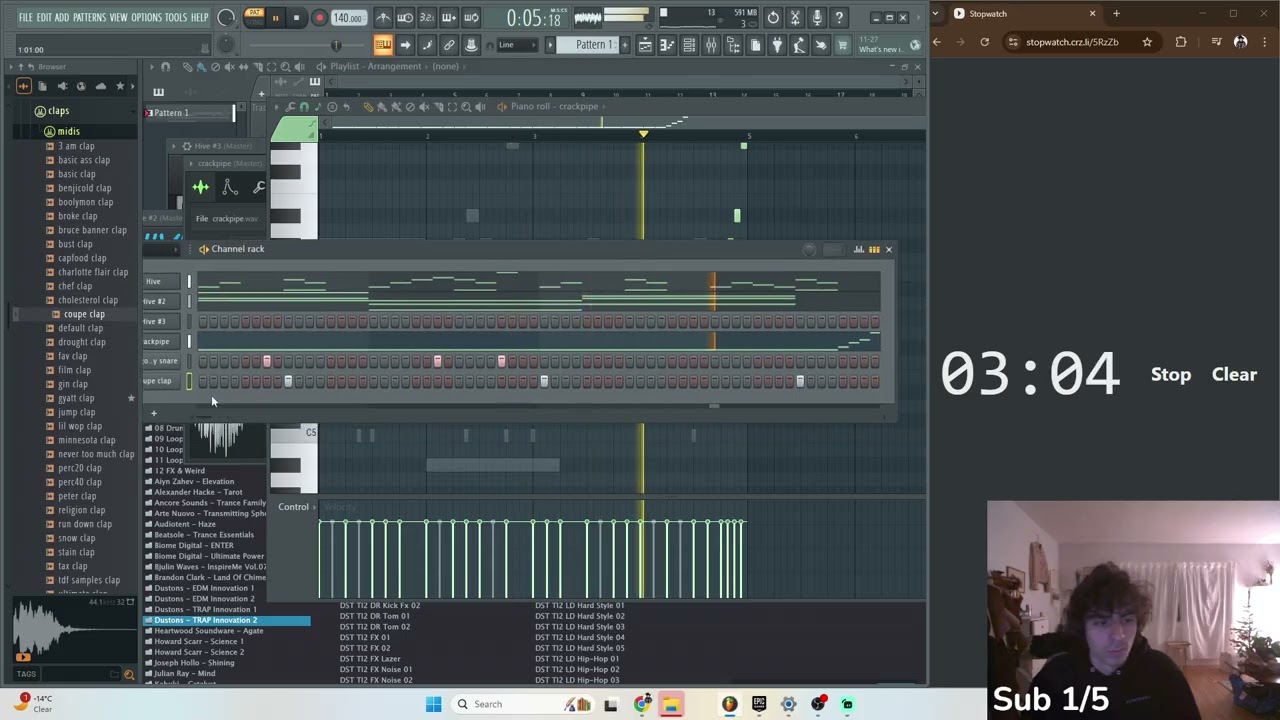This screenshot has height=720, width=1280.
Task: Pause playback in FL Studio transport
Action: point(275,18)
